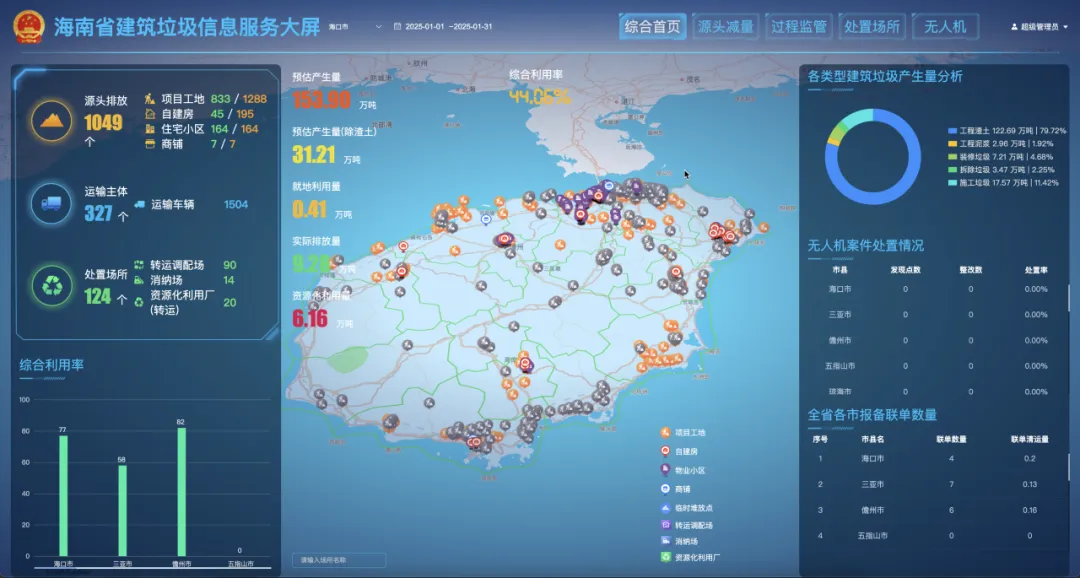This screenshot has width=1080, height=578.
Task: Click the 处置场所 recycle icon
Action: tap(52, 287)
